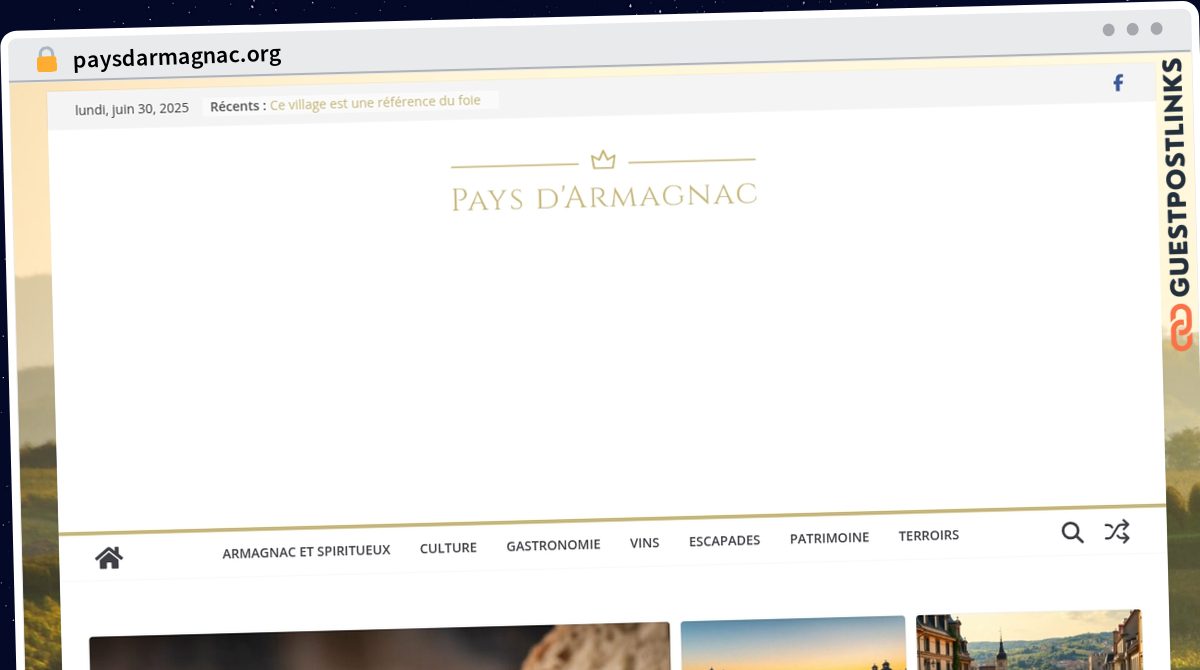Open the Facebook page icon
1200x670 pixels.
pyautogui.click(x=1118, y=83)
